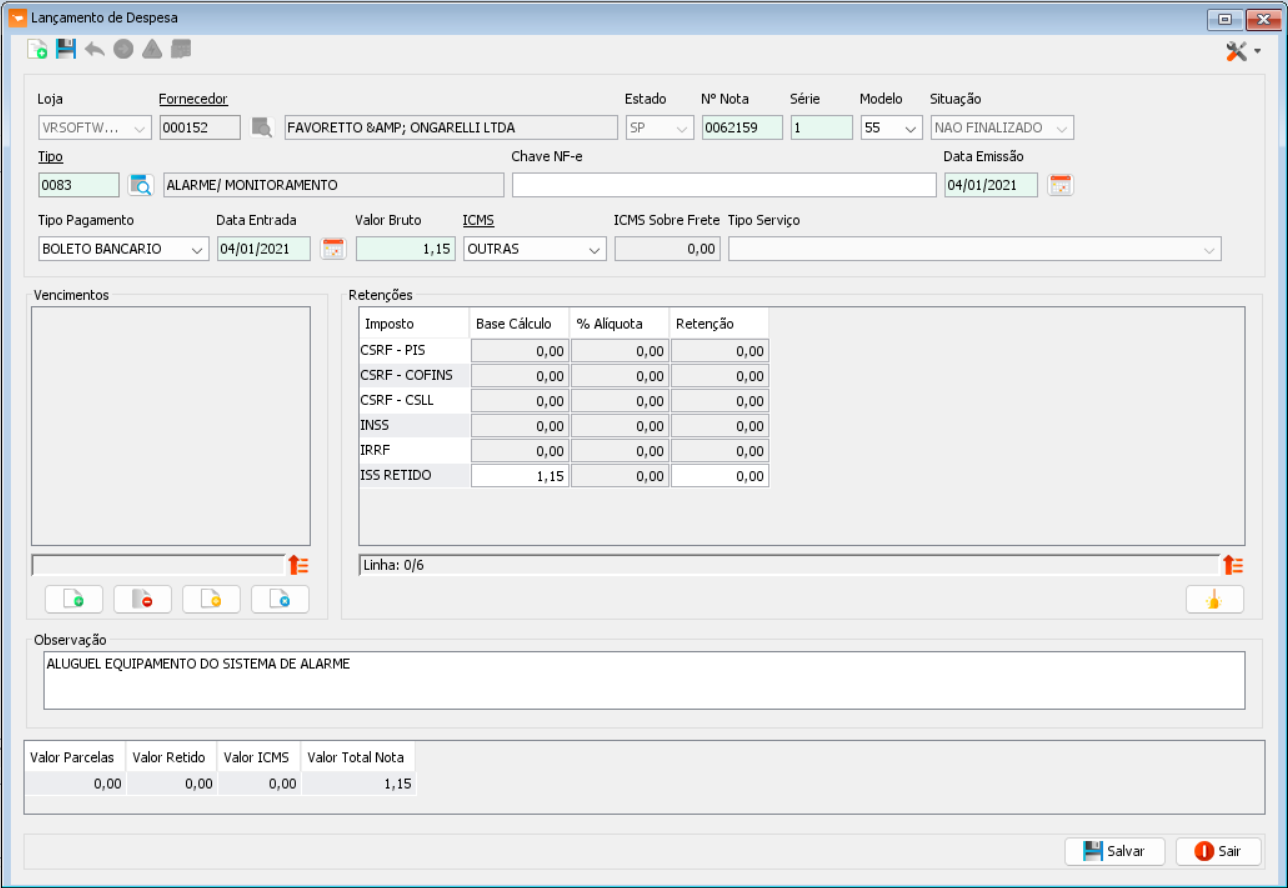Image resolution: width=1288 pixels, height=888 pixels.
Task: Open the Data Entrada calendar picker
Action: (333, 249)
